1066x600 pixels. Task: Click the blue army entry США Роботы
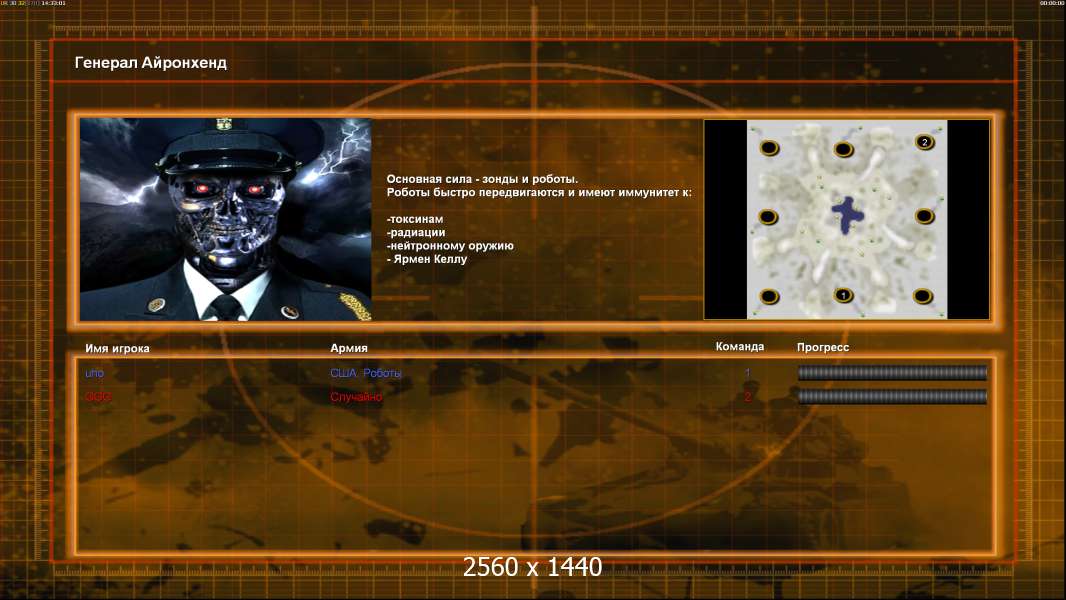[x=366, y=373]
